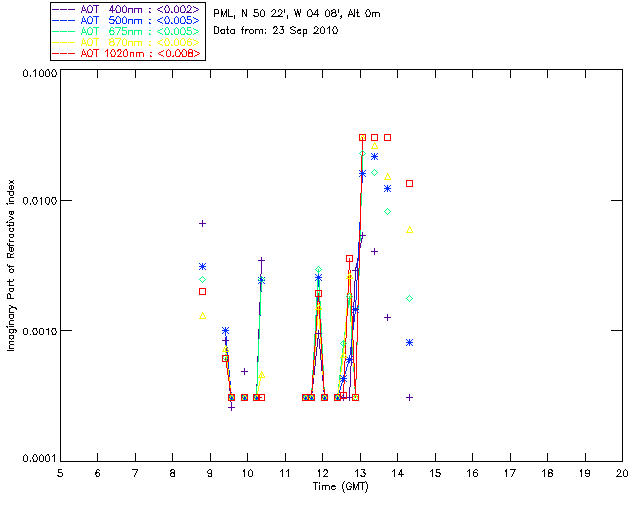This screenshot has width=640, height=512.
Task: Click the x-axis tick label 18
Action: point(547,473)
